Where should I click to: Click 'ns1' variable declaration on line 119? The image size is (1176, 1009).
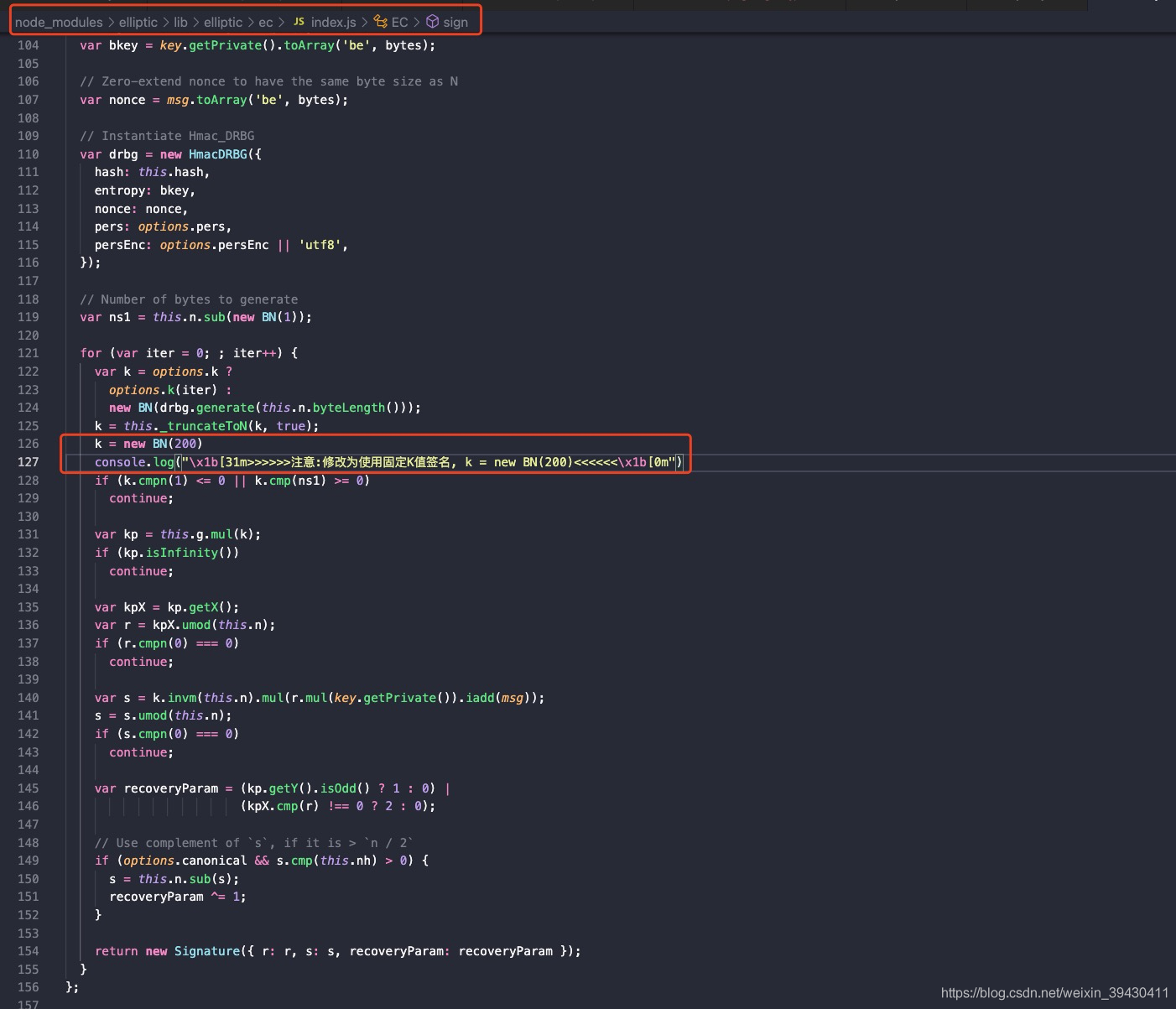(x=120, y=317)
